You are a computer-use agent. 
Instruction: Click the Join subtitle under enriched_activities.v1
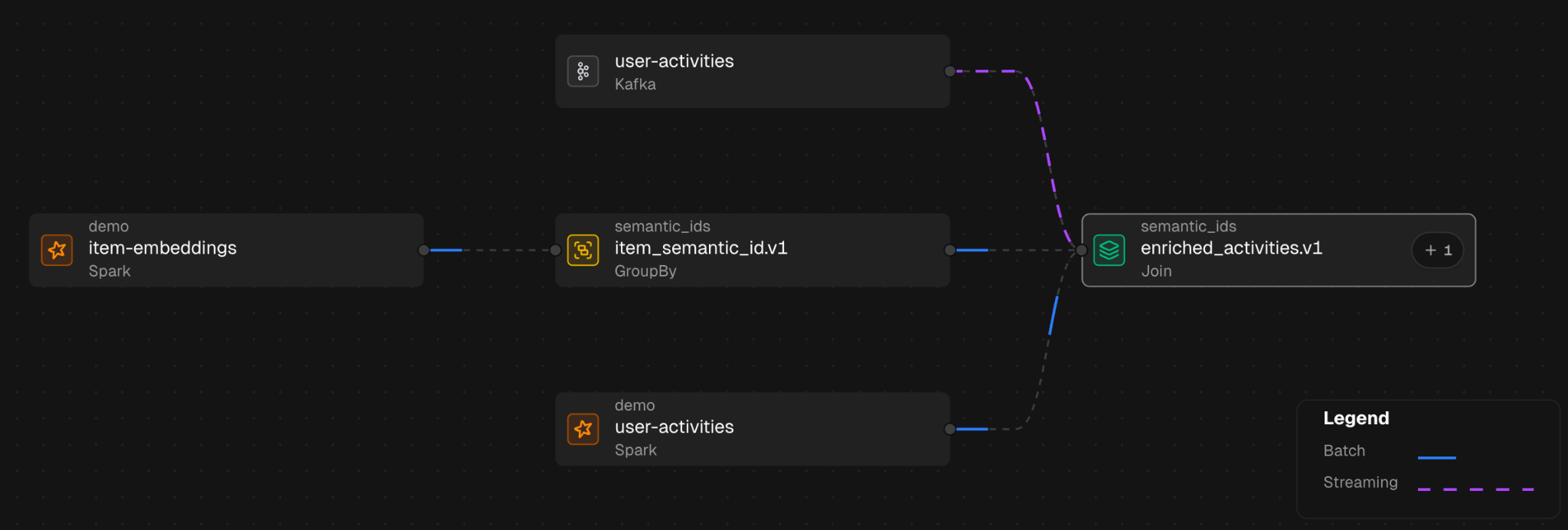(1156, 271)
